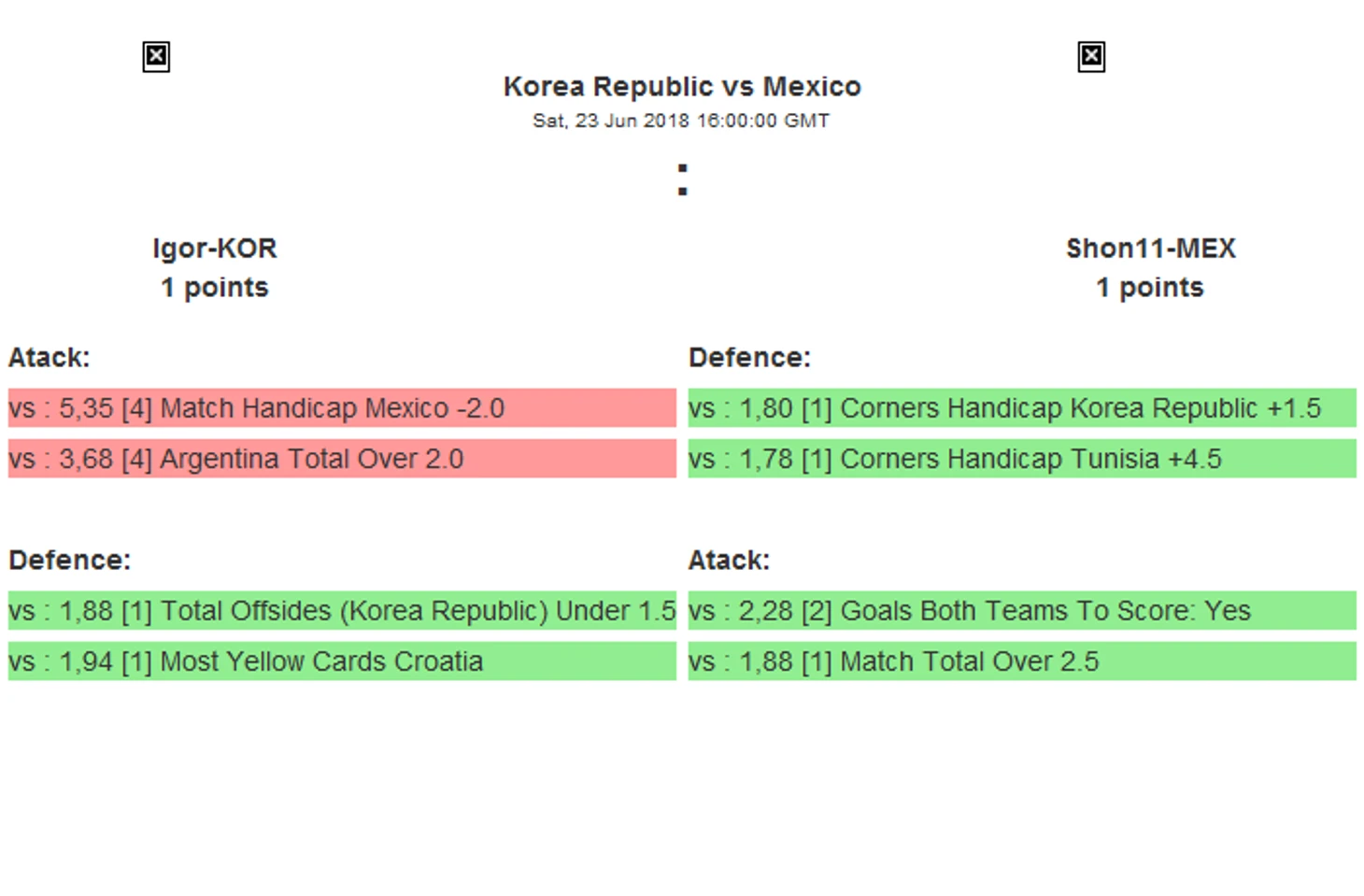Select the Match Handicap Mexico -2.0 bet row

[342, 408]
